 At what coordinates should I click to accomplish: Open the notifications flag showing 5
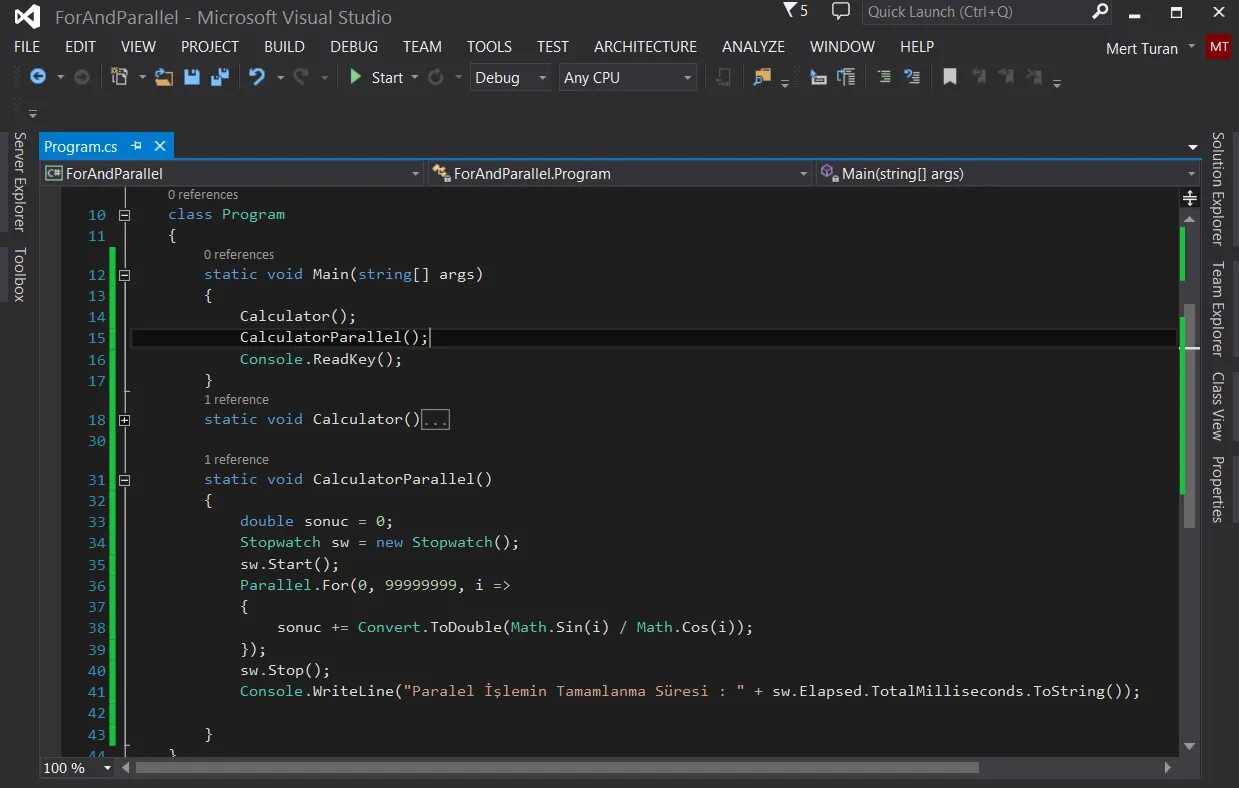796,12
